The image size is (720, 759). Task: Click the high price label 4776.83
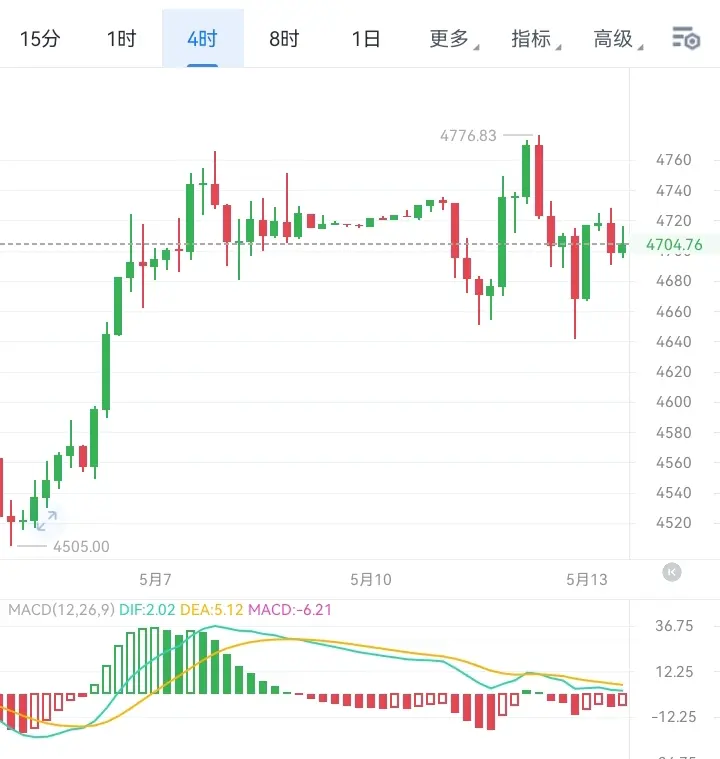pyautogui.click(x=468, y=136)
